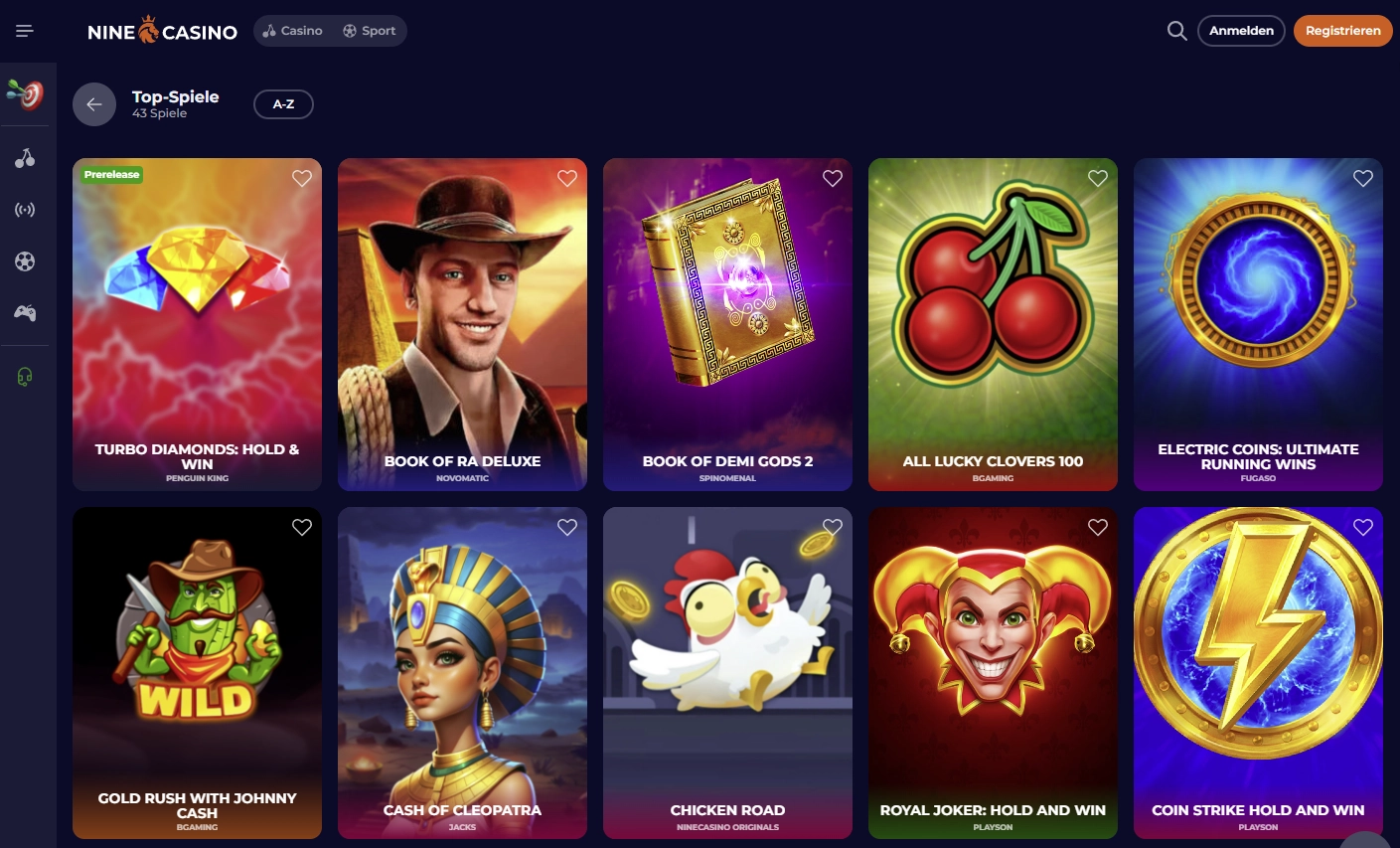
Task: Add All Lucky Clovers 100 to favorites
Action: pos(1098,178)
